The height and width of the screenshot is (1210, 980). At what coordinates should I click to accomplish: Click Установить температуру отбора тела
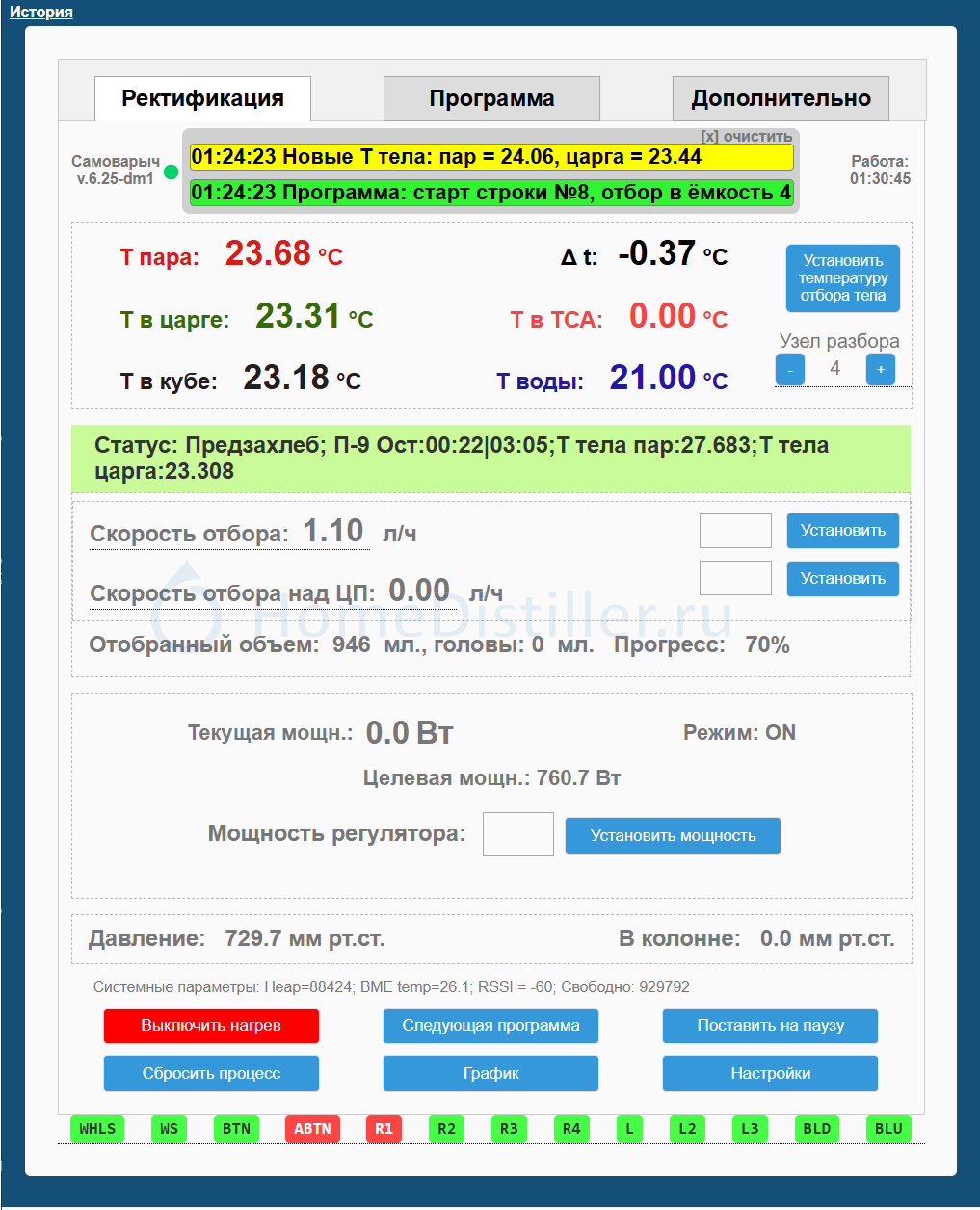(x=842, y=278)
